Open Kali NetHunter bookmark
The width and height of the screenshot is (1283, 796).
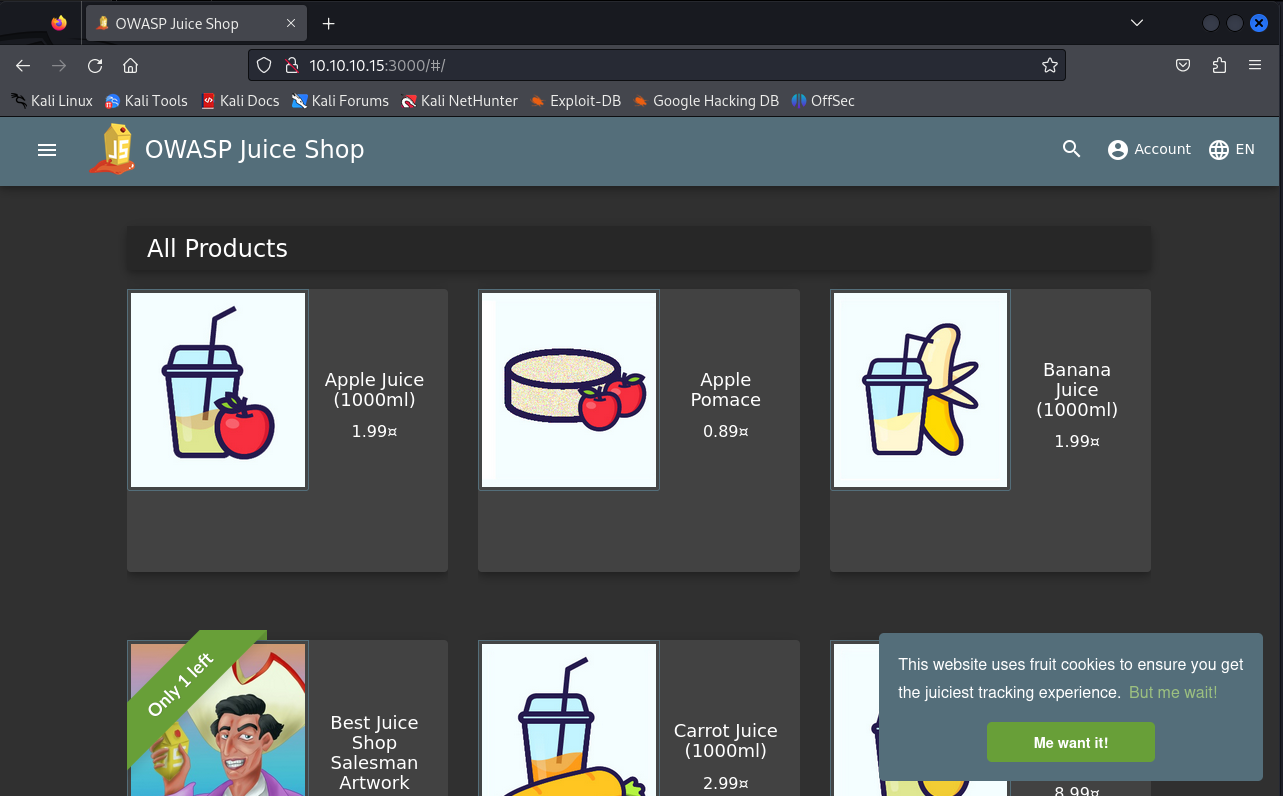[x=459, y=100]
